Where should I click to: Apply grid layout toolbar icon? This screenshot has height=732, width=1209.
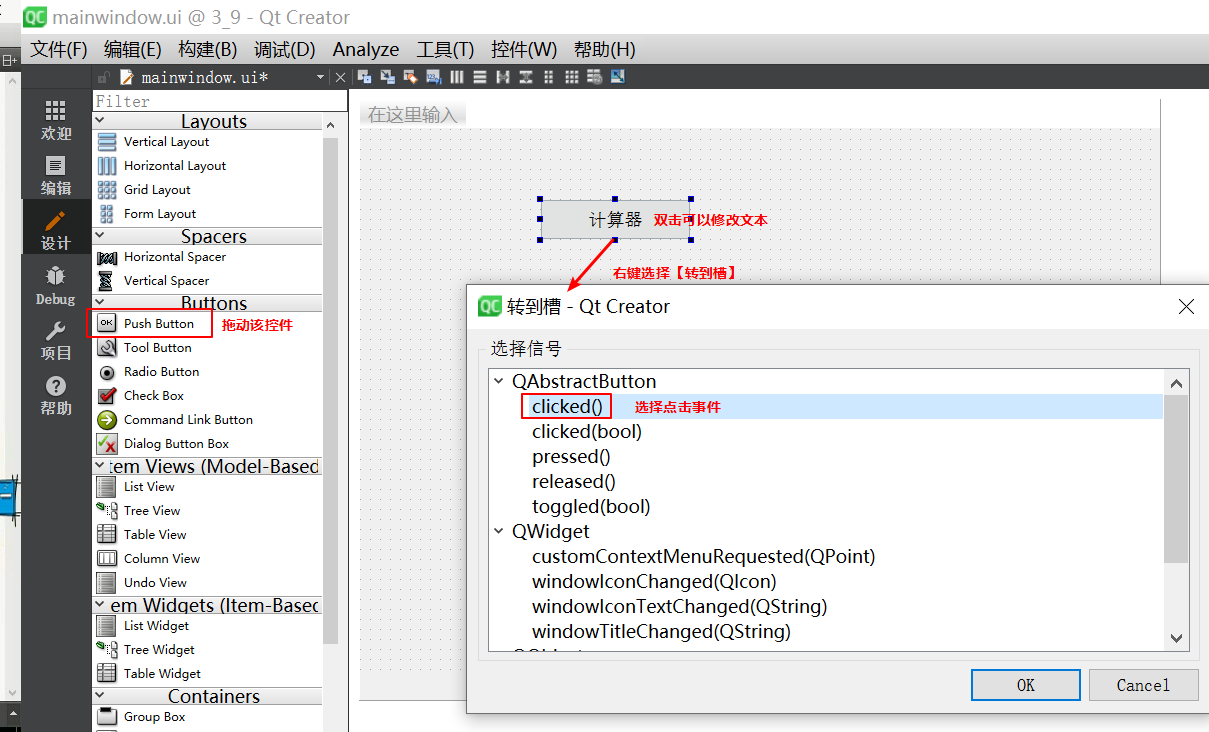point(572,77)
